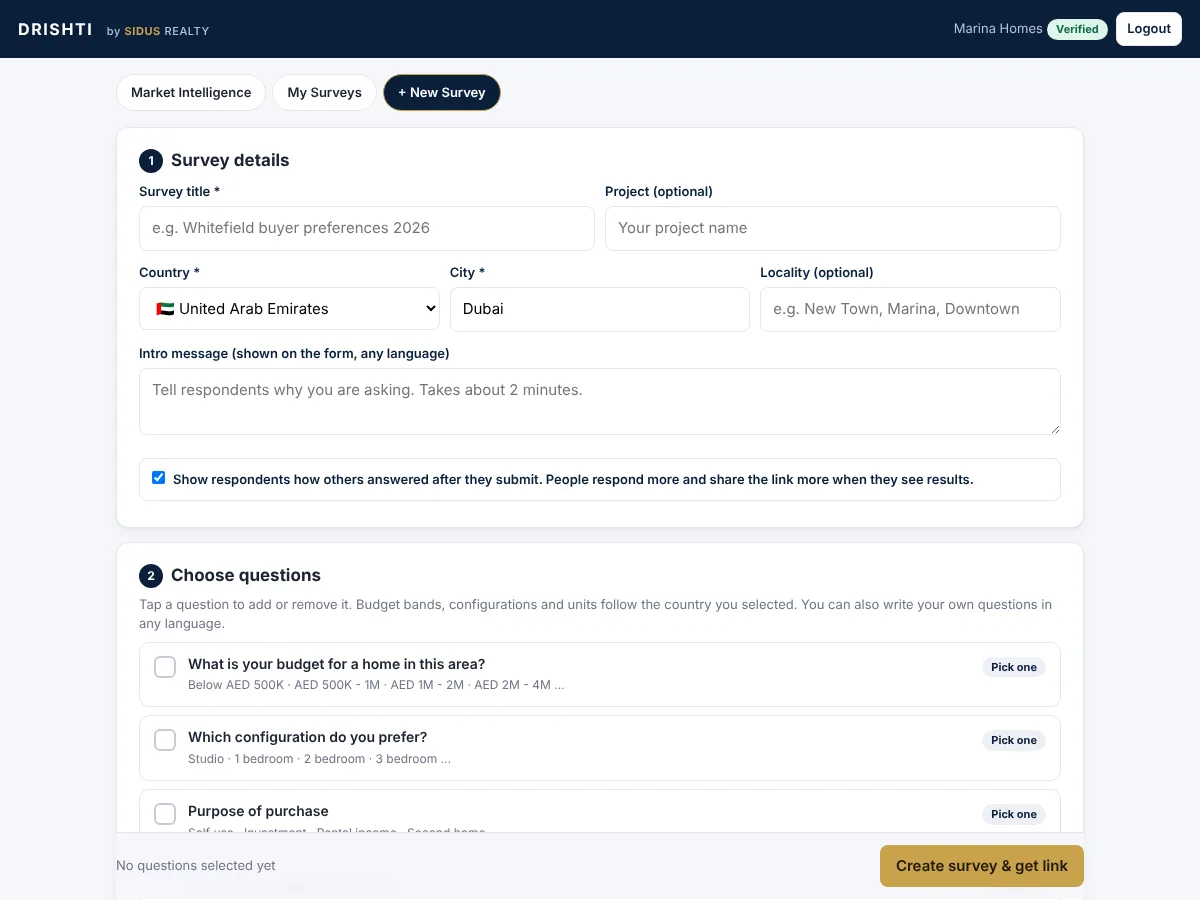Click the Logout button
This screenshot has height=900, width=1200.
tap(1149, 29)
